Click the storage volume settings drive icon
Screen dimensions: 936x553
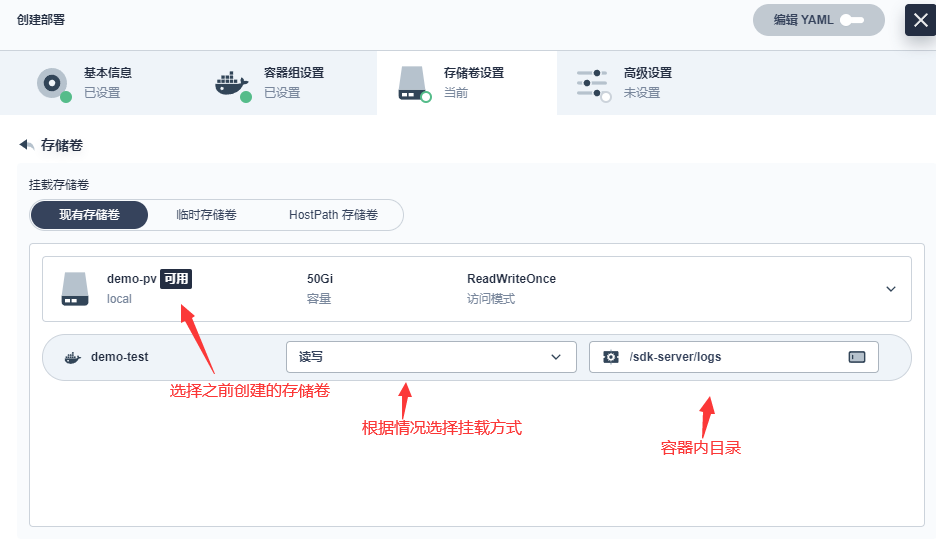point(413,83)
